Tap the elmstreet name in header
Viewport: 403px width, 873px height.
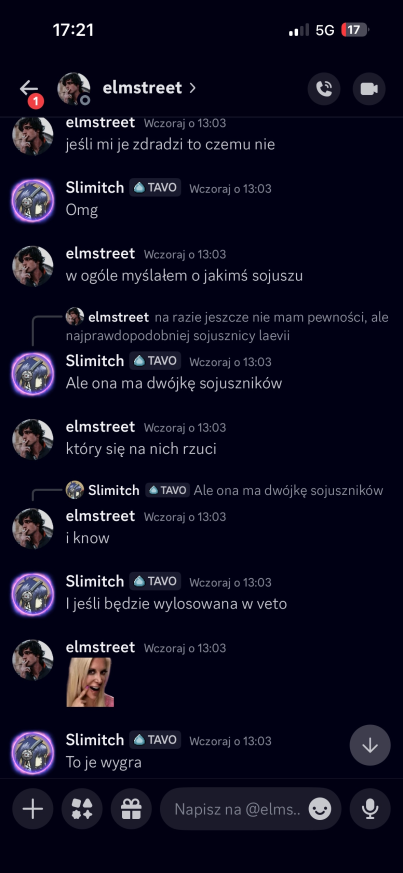click(x=142, y=88)
